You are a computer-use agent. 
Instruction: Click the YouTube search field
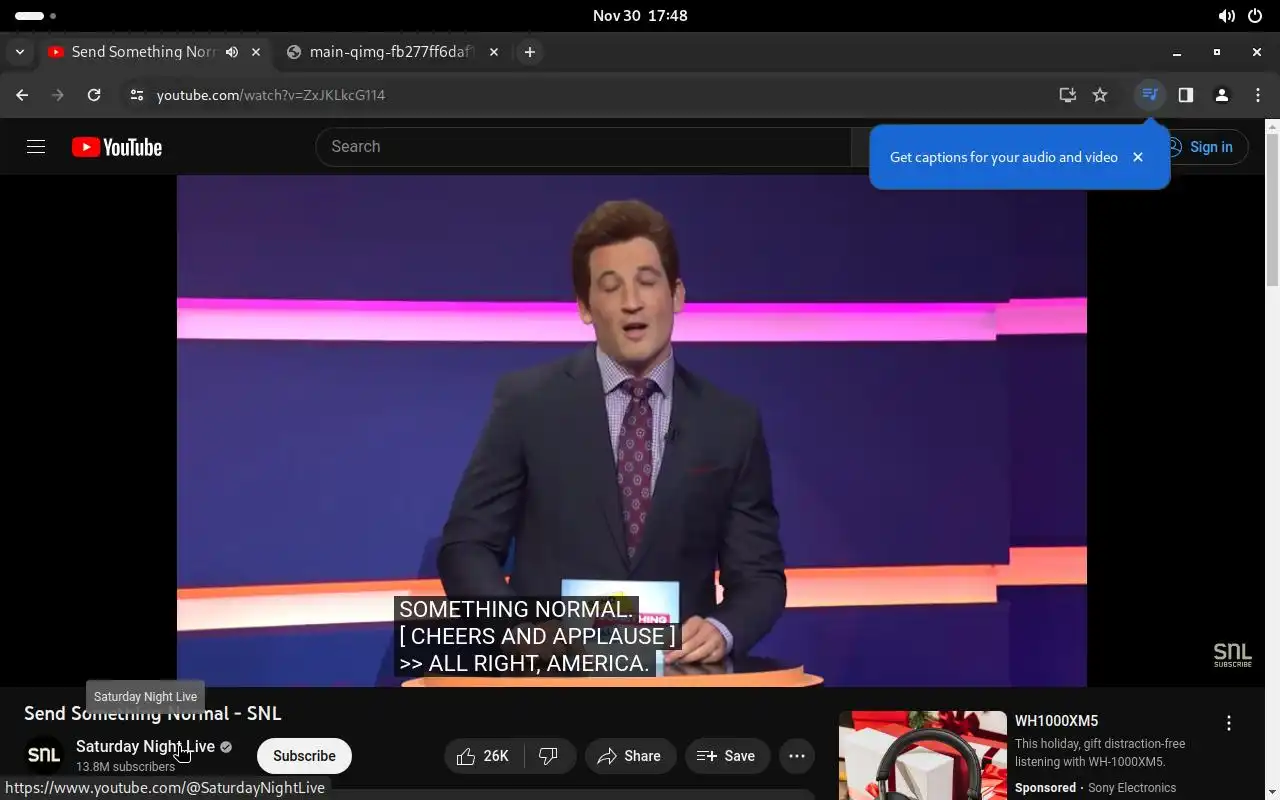click(x=583, y=146)
